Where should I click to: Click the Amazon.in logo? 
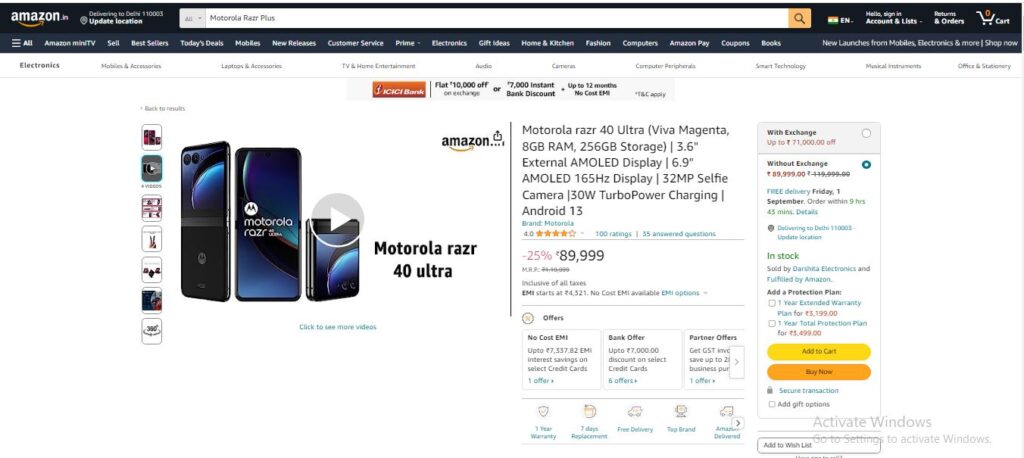pos(39,18)
